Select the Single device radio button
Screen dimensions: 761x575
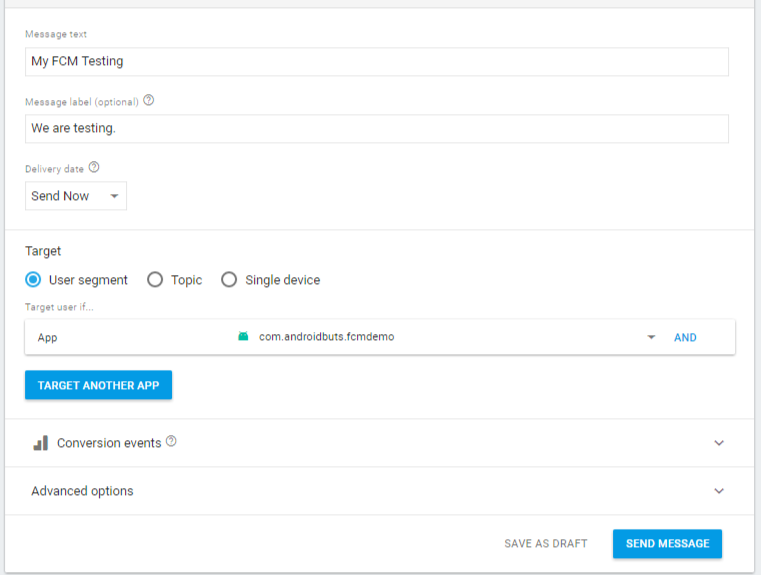[229, 280]
